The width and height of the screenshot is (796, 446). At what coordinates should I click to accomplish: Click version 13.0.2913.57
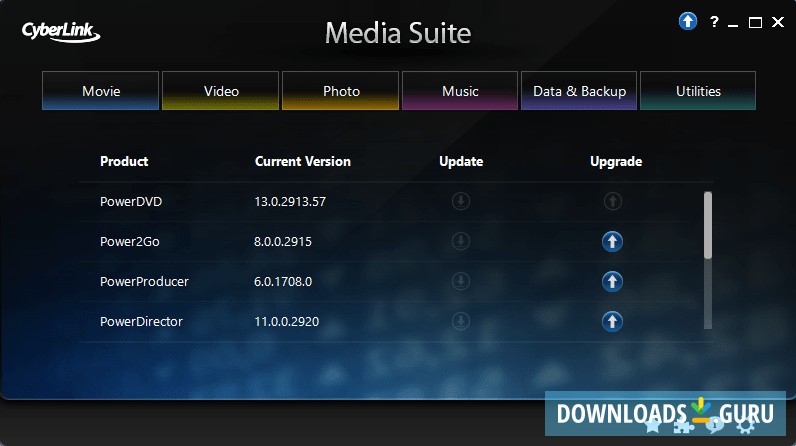[290, 201]
